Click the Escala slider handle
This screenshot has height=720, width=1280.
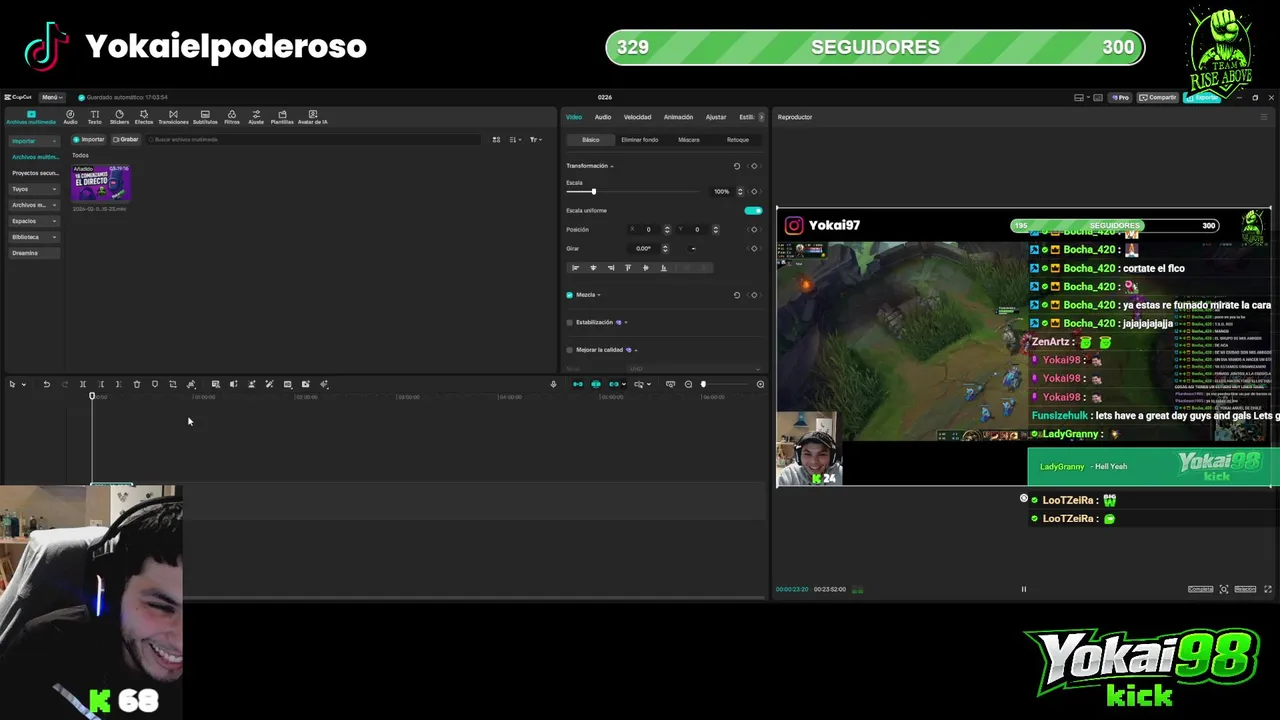coord(593,191)
